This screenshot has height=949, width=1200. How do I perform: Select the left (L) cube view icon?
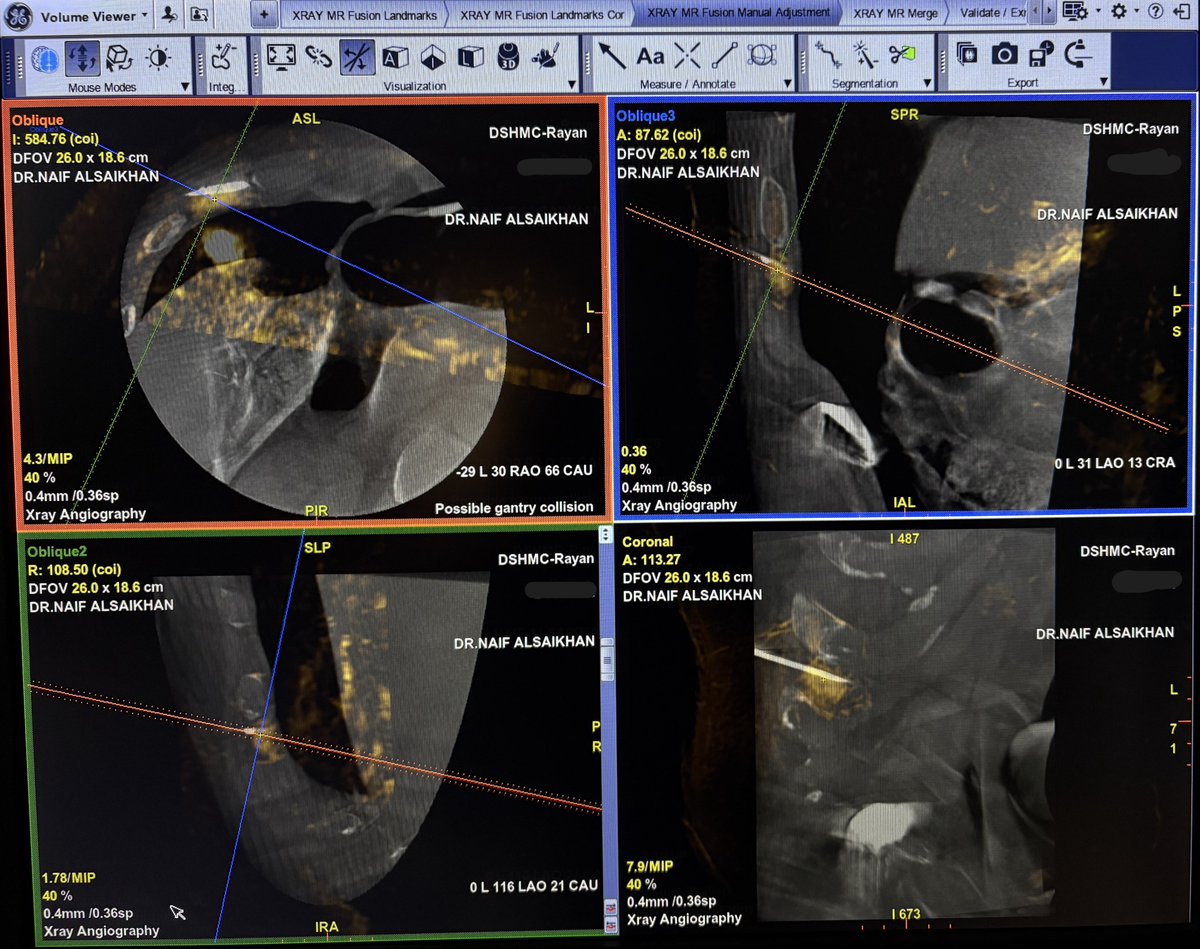470,57
